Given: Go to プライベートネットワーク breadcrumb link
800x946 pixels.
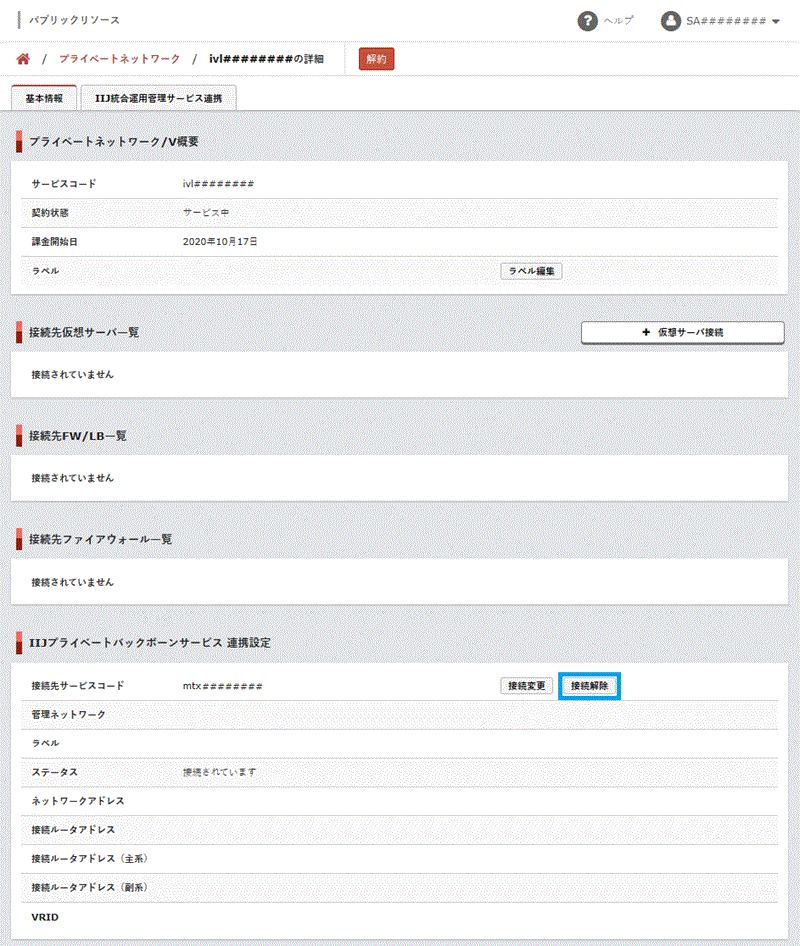Looking at the screenshot, I should tap(119, 59).
